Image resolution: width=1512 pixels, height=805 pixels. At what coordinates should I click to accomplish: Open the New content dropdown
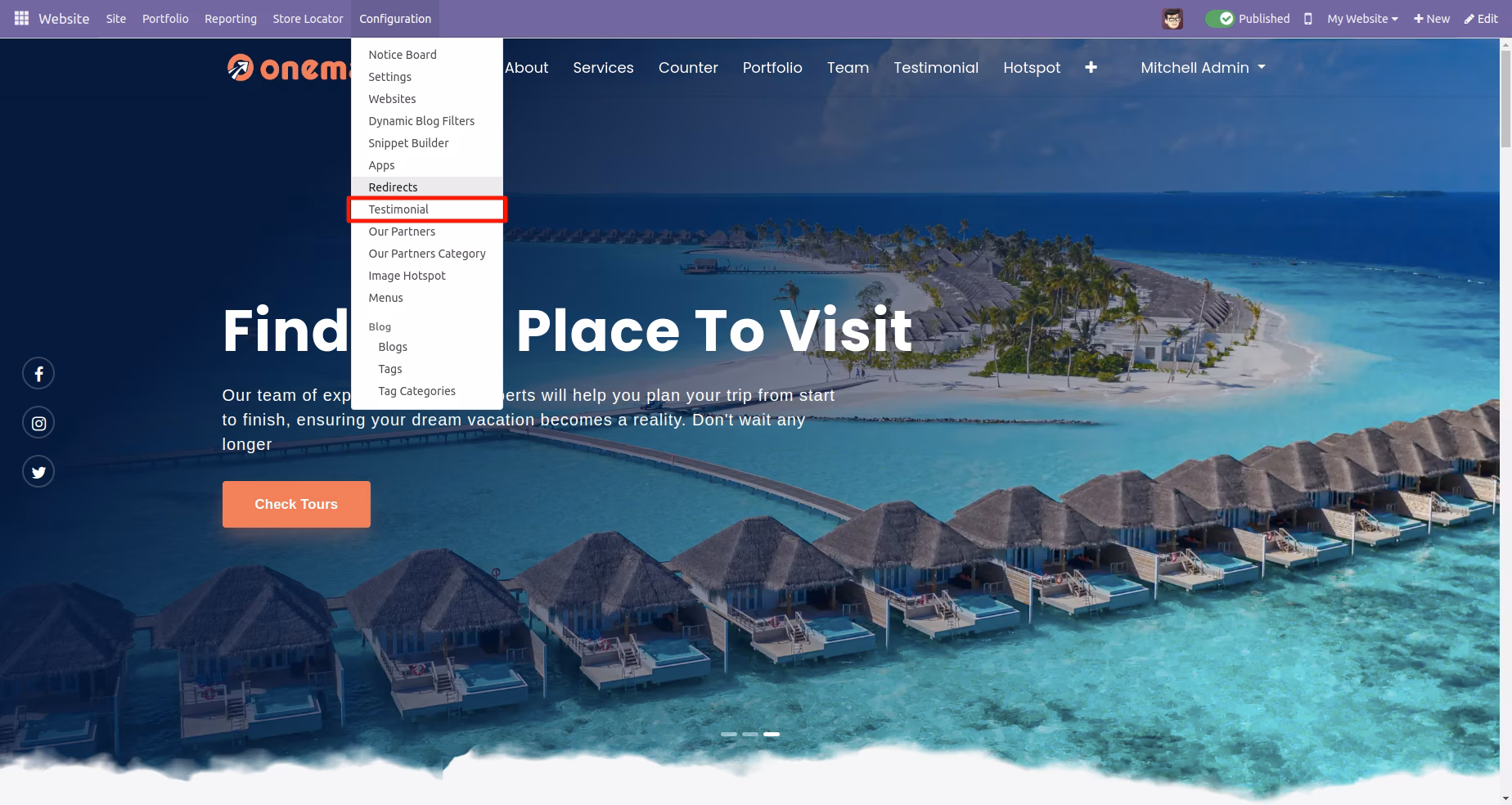1432,19
